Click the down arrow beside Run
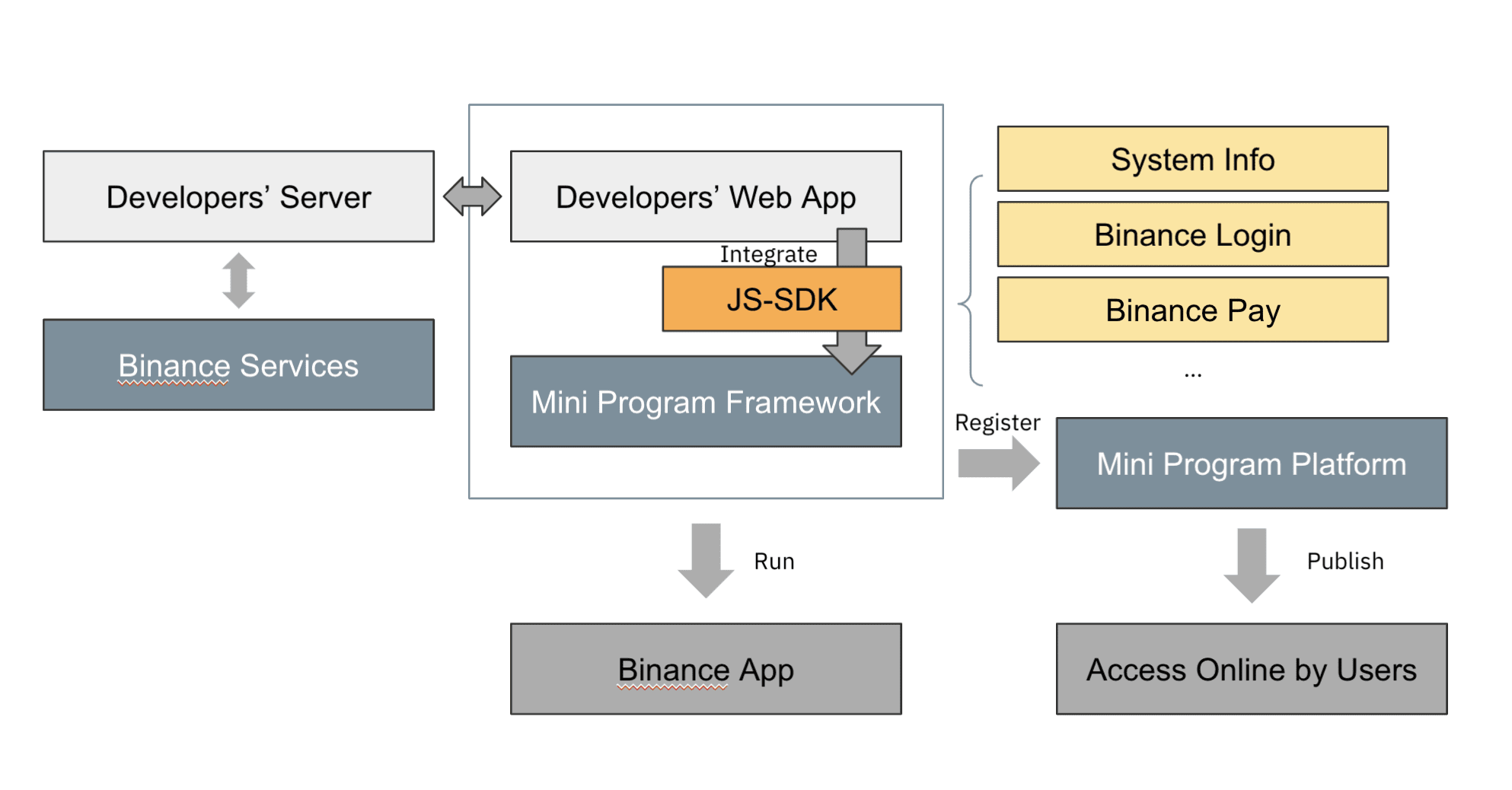Screen dimensions: 1512x790 706,560
